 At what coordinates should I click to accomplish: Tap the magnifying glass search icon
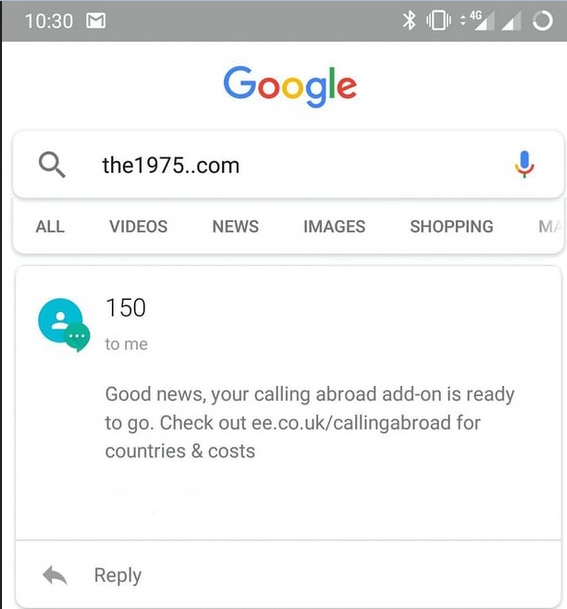(52, 165)
